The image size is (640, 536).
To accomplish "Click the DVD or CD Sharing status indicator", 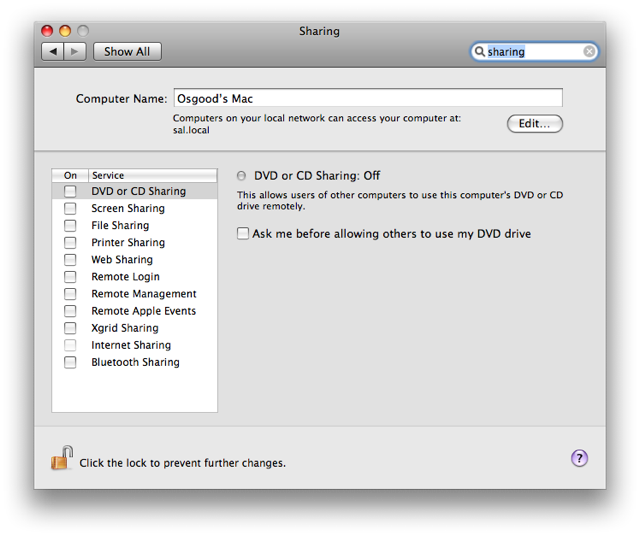I will tap(242, 176).
